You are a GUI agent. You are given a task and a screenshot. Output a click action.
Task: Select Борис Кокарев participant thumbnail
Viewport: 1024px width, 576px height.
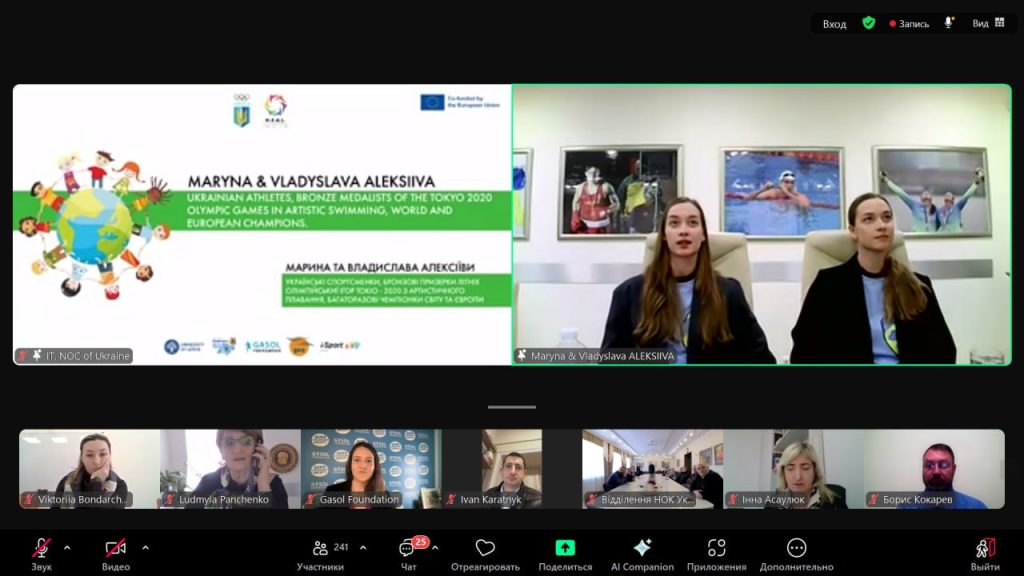(934, 469)
